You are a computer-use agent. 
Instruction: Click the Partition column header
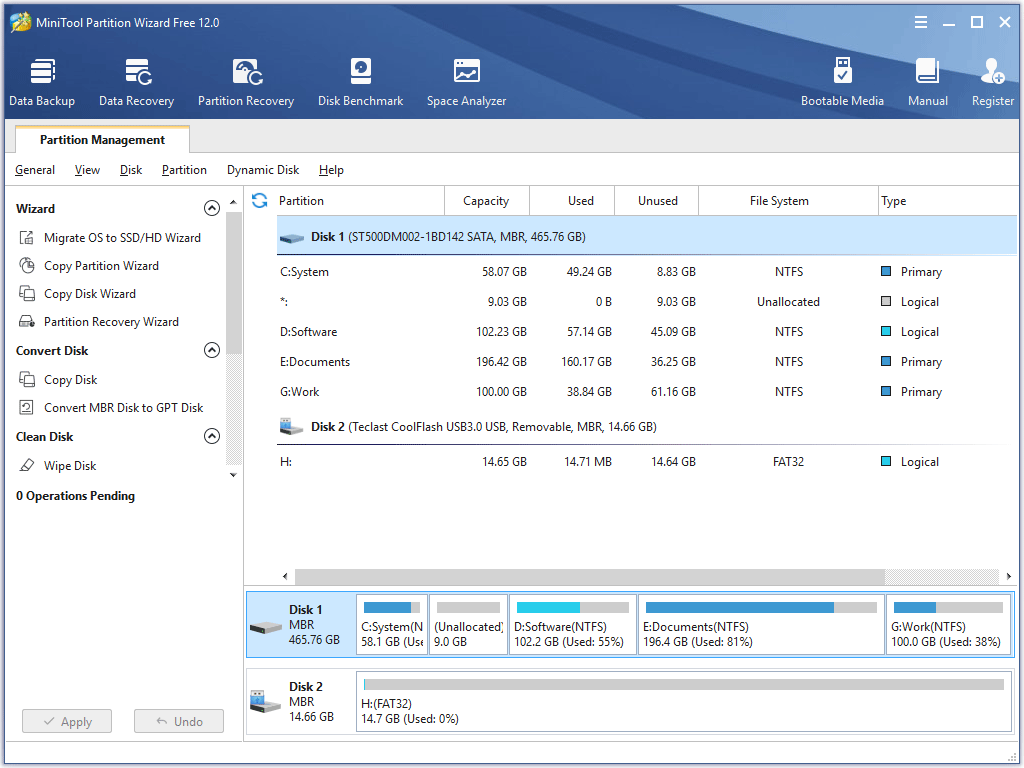359,200
